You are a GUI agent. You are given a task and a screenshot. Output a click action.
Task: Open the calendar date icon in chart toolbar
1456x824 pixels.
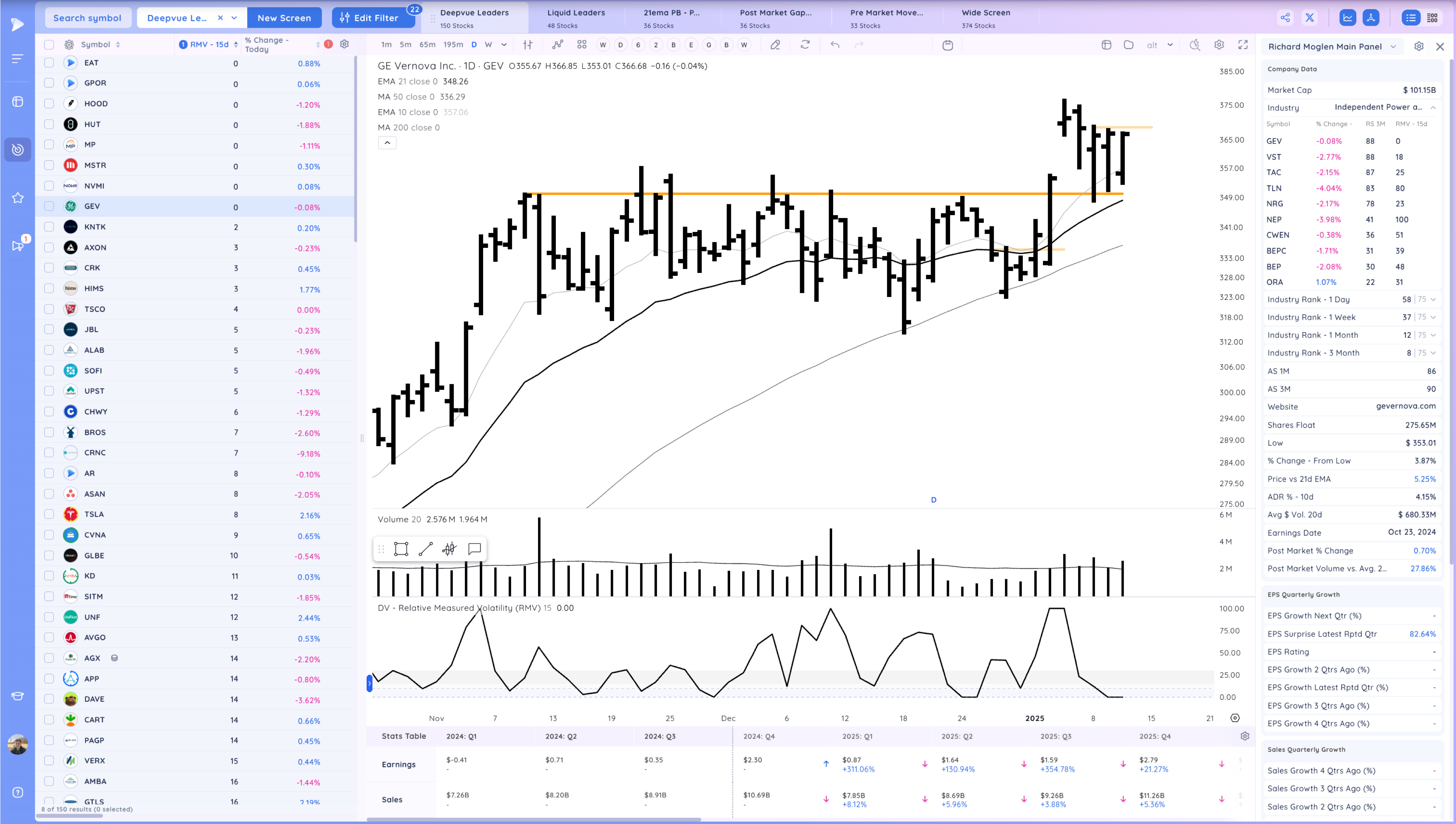(x=948, y=45)
